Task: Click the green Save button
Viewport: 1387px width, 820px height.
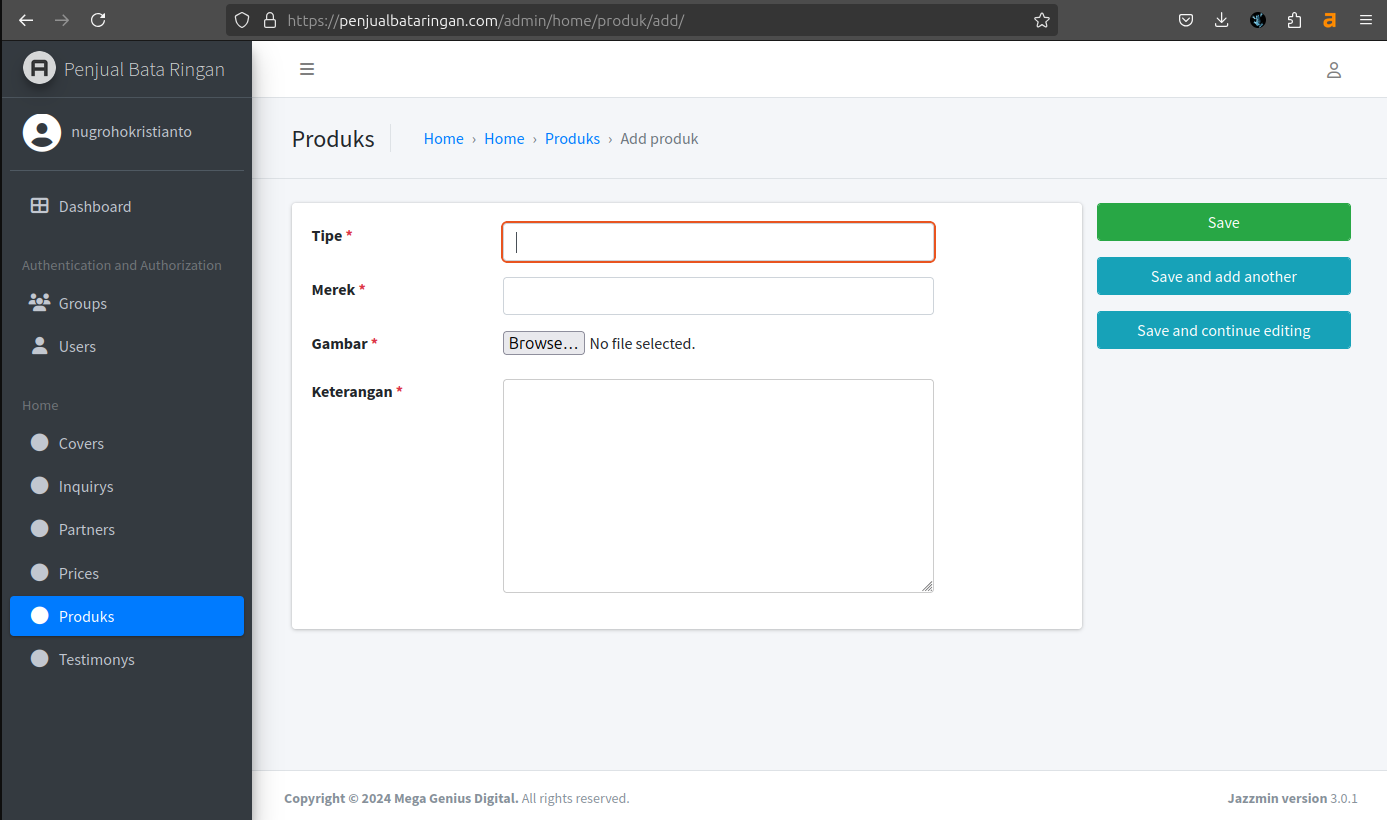Action: pyautogui.click(x=1223, y=222)
